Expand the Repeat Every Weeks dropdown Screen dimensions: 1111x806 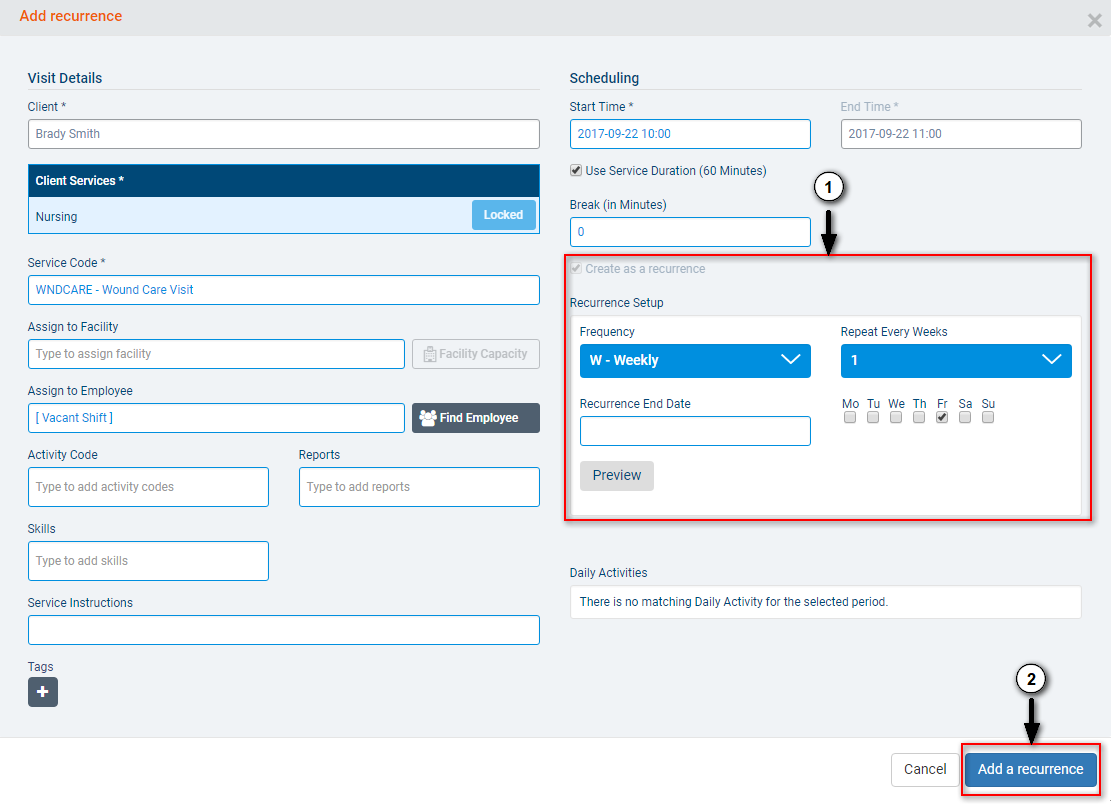pyautogui.click(x=955, y=360)
